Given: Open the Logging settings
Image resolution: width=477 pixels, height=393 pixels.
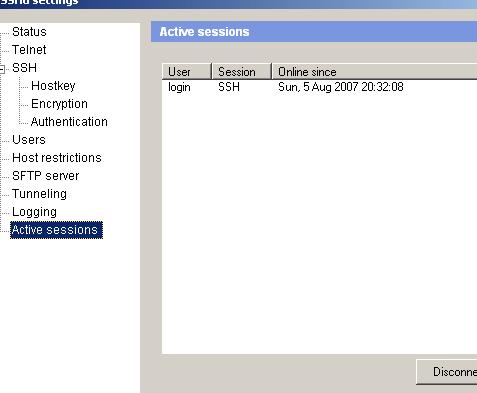Looking at the screenshot, I should coord(34,212).
